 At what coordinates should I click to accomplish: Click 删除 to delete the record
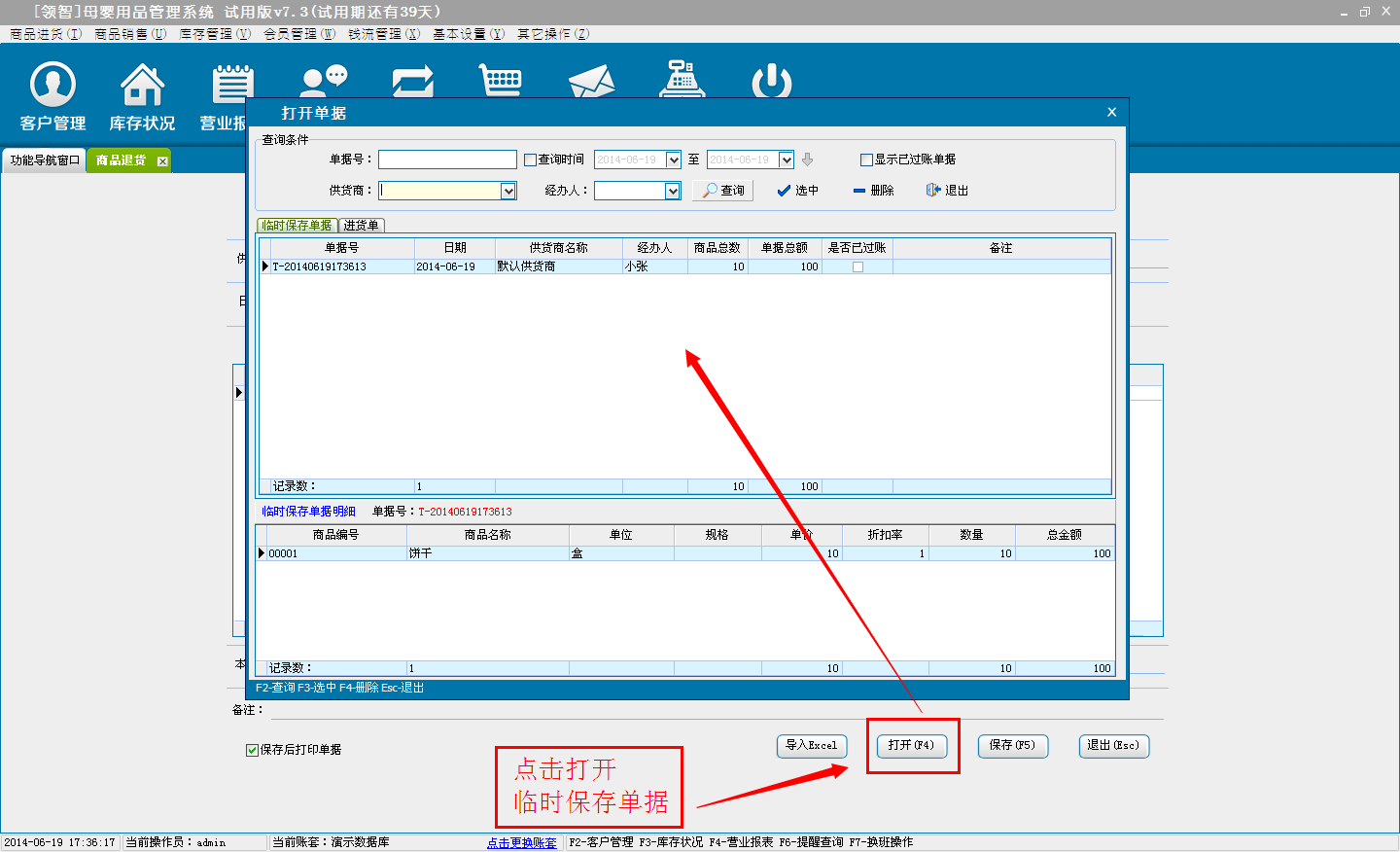click(873, 191)
